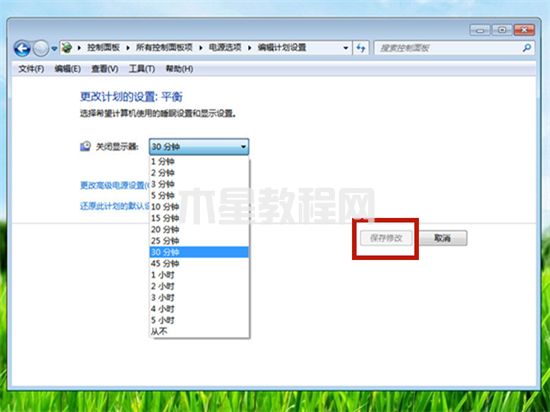The width and height of the screenshot is (550, 412).
Task: Click the control panel address bar icon
Action: 67,47
